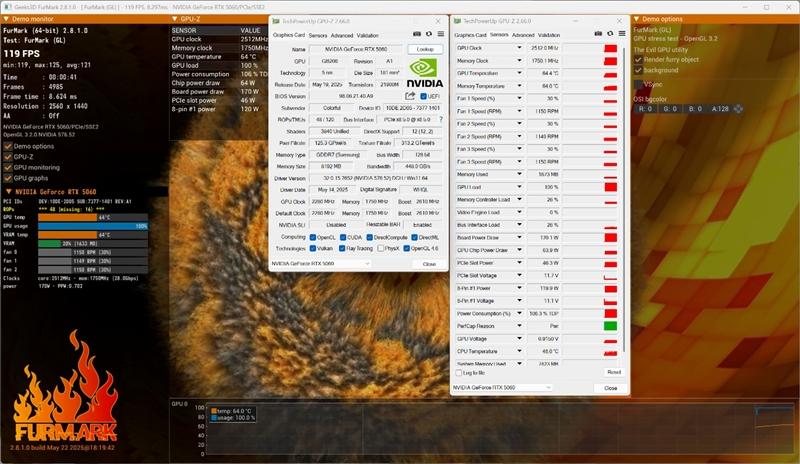Image resolution: width=800 pixels, height=464 pixels.
Task: Select Validation tab in Graphics Card window
Action: tap(367, 35)
